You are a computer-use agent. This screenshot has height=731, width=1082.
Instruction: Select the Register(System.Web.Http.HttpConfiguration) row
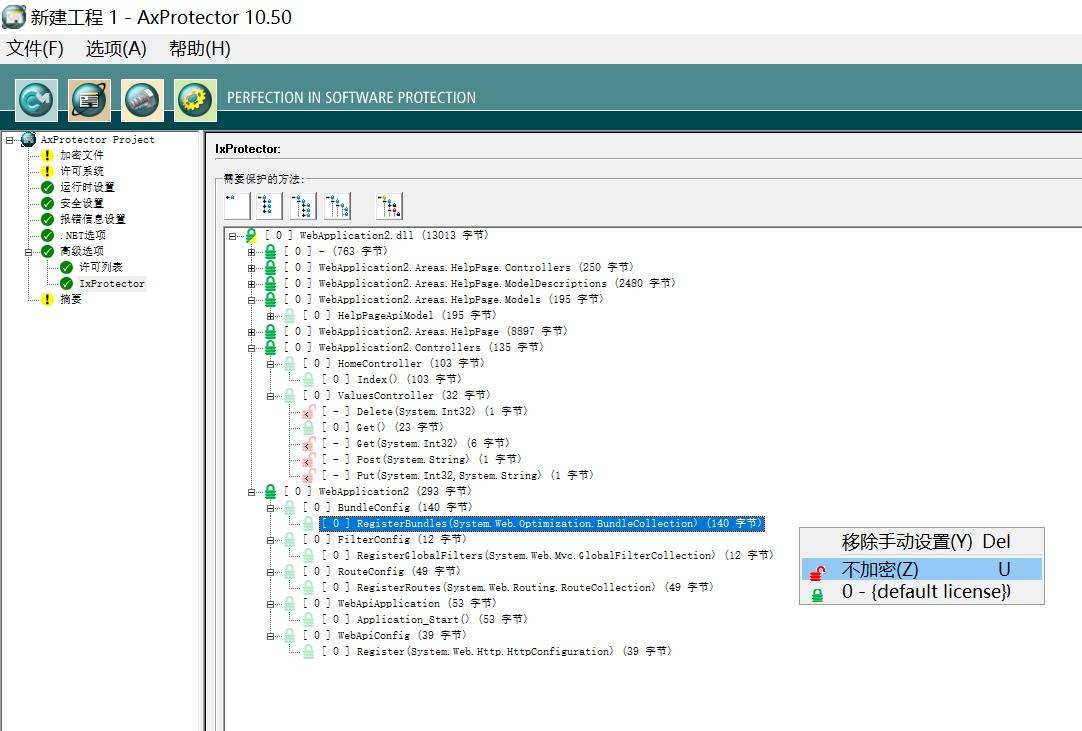(497, 651)
